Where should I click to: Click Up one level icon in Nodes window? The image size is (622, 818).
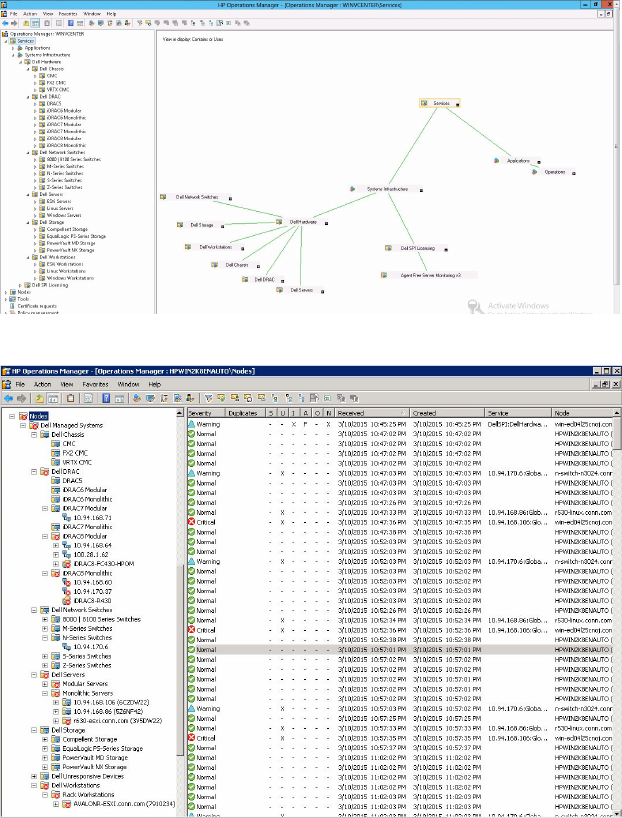pos(40,399)
